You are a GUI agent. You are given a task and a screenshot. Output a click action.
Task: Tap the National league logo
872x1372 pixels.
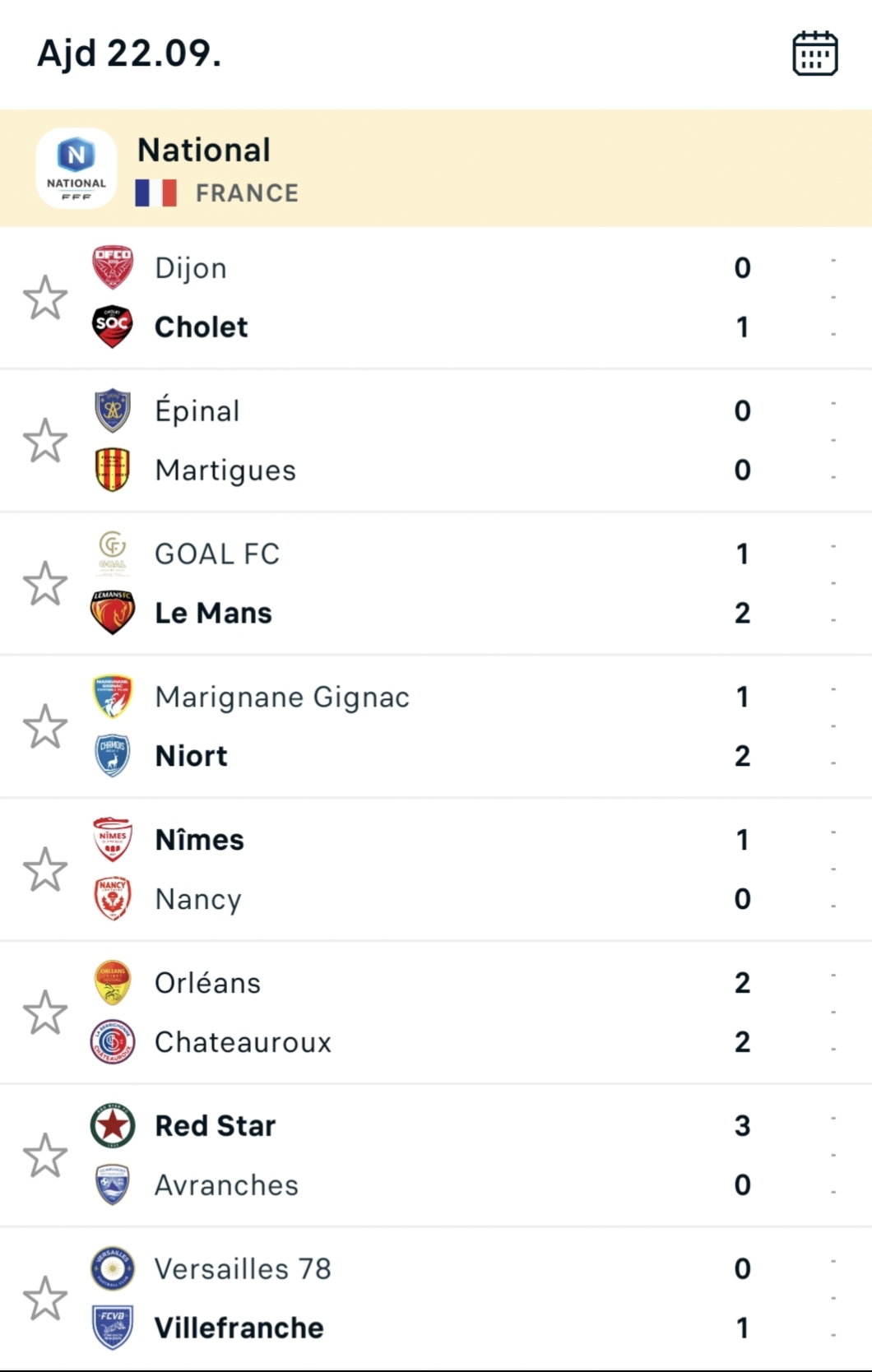click(x=77, y=168)
